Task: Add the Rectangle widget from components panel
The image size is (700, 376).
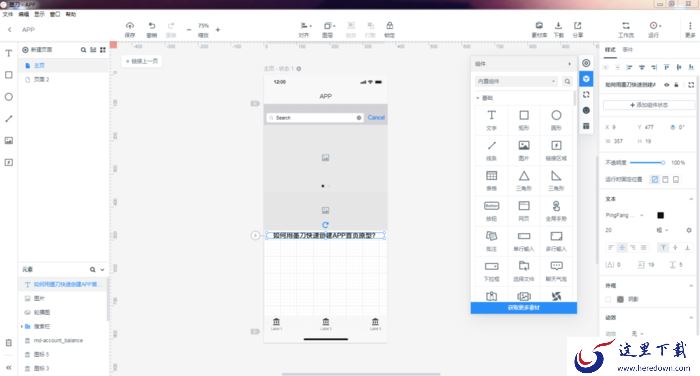Action: [x=524, y=120]
